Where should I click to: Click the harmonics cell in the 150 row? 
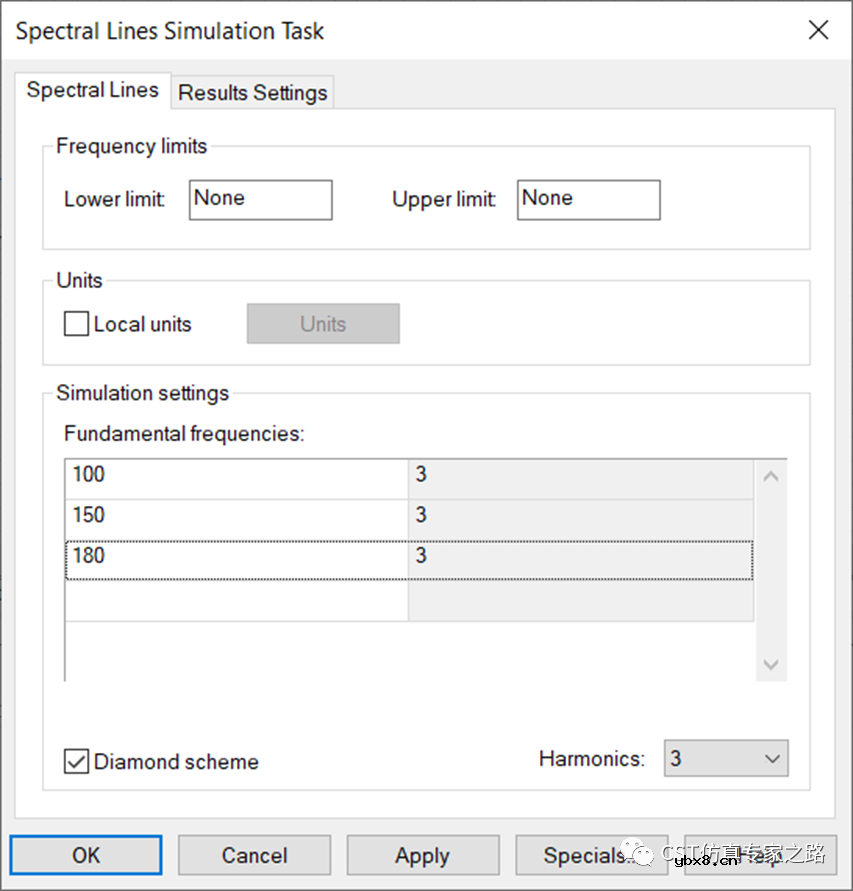(580, 516)
